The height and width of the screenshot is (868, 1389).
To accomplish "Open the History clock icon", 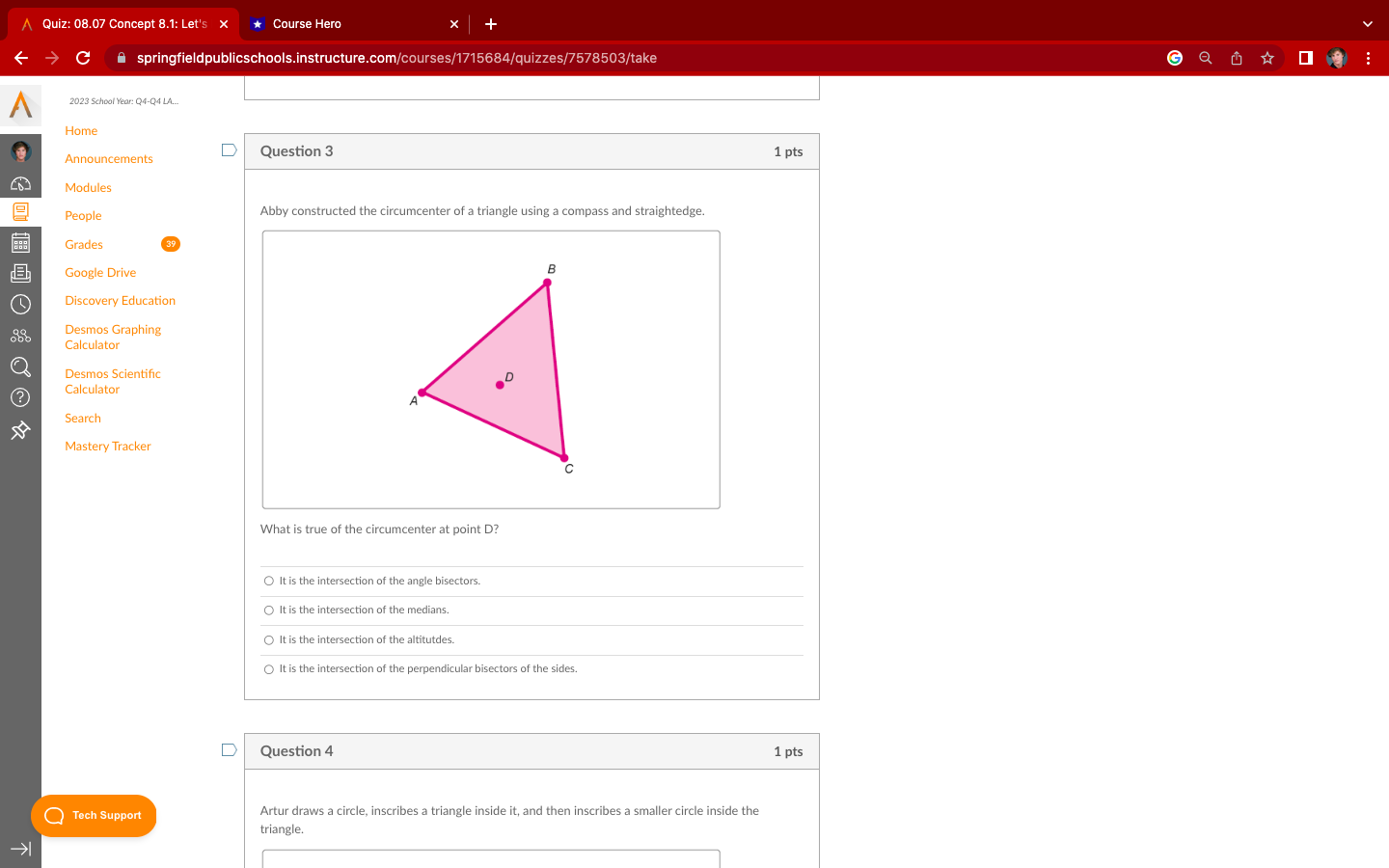I will 21,304.
